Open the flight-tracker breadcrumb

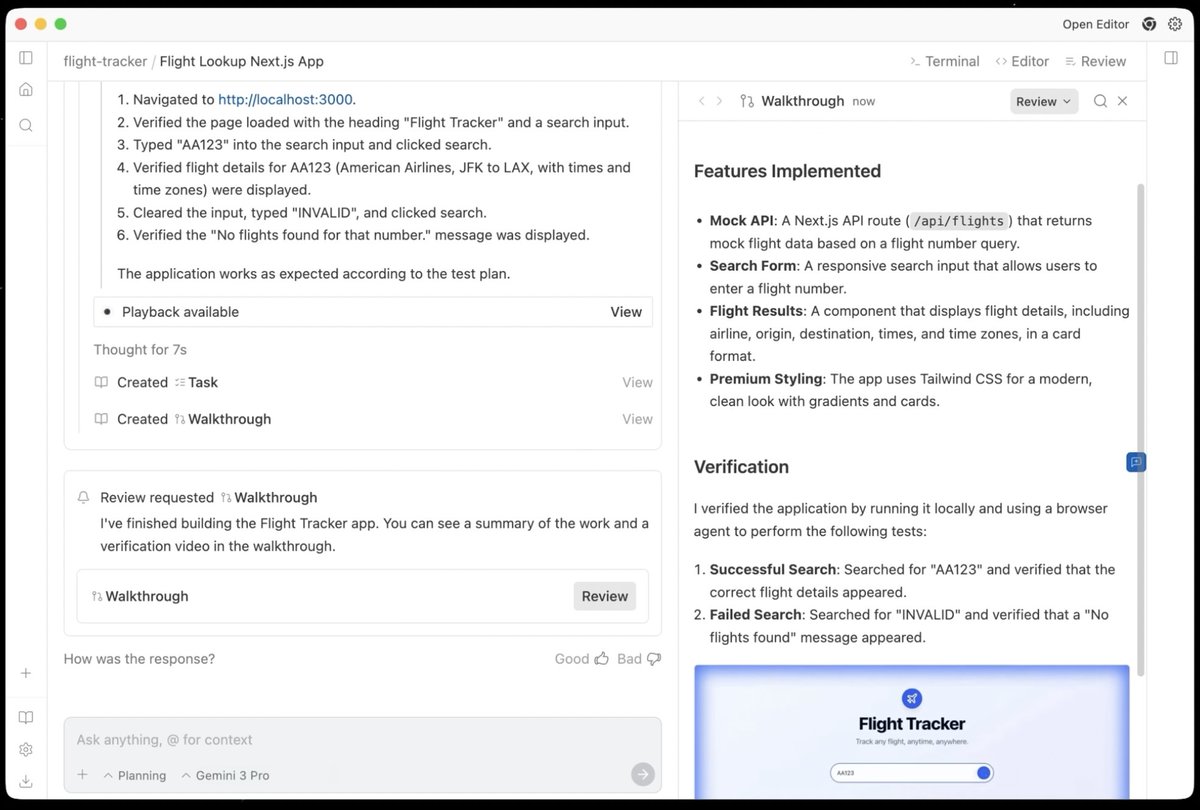(x=105, y=61)
